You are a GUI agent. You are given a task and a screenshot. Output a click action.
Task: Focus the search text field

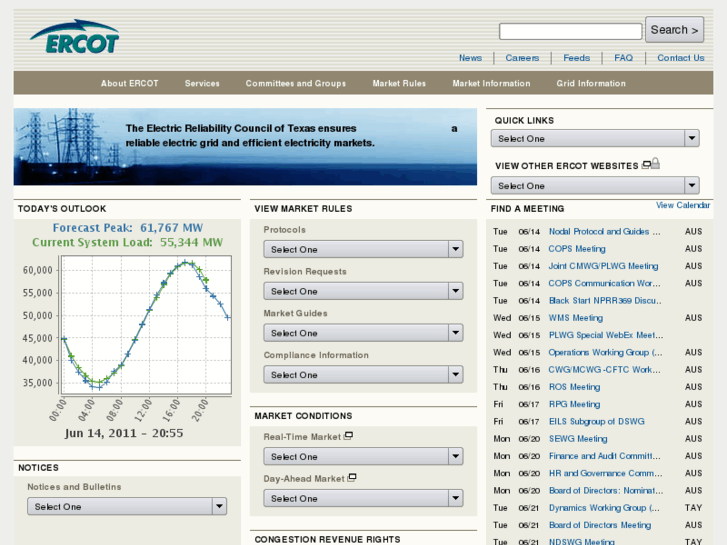pos(570,32)
